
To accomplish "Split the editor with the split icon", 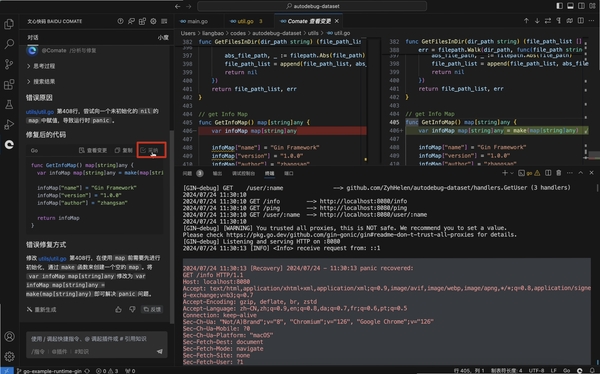I will point(580,21).
